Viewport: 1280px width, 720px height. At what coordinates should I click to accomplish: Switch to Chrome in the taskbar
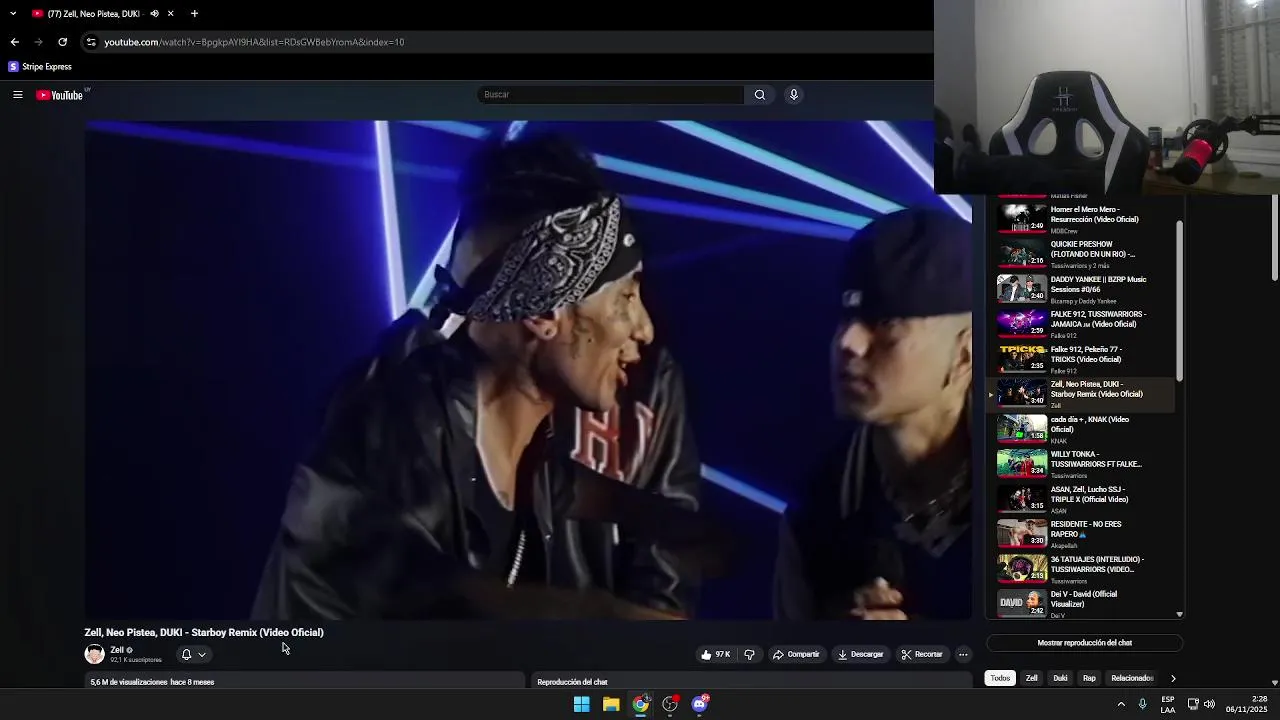click(x=640, y=704)
